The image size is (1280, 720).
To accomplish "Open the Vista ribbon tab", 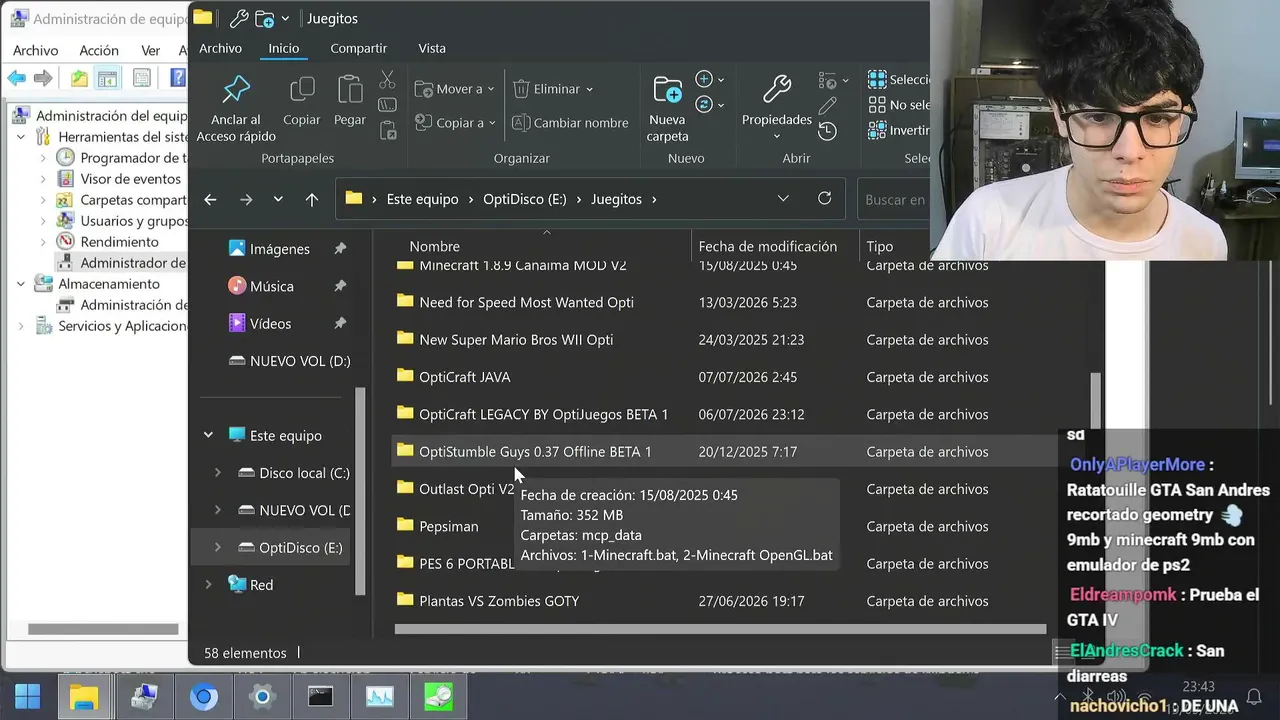I will tap(432, 48).
